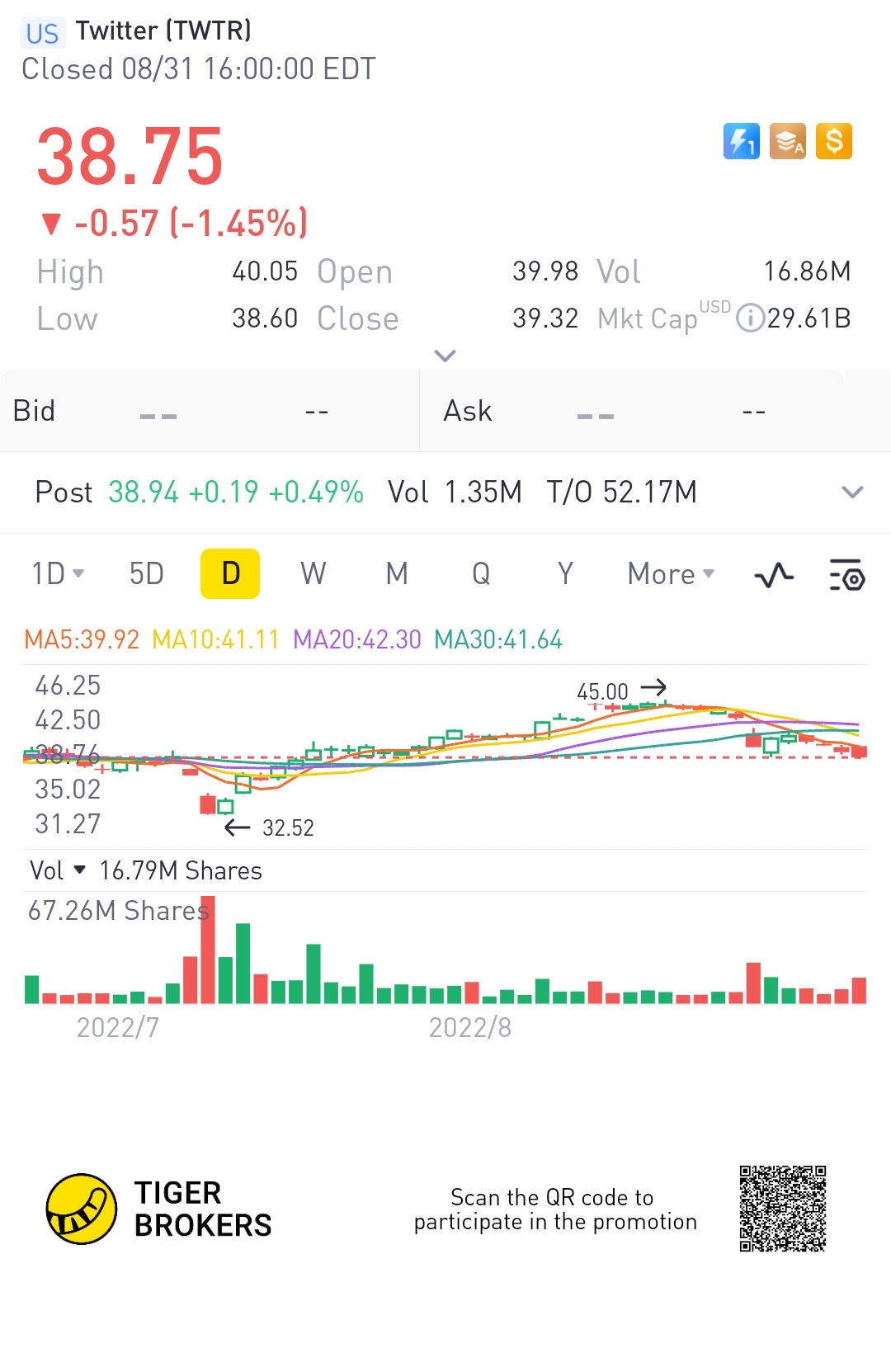
Task: Tap the MA5:39.92 indicator label
Action: pos(82,639)
